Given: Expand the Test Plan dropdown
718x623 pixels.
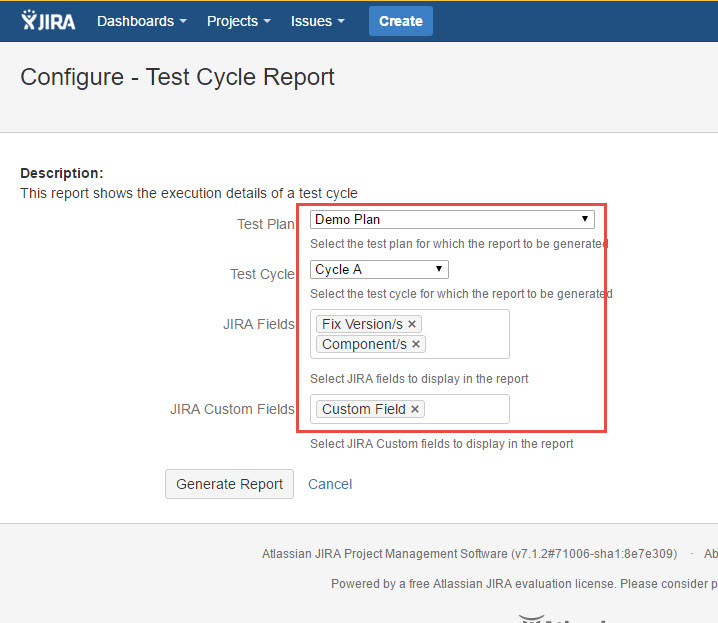Looking at the screenshot, I should click(452, 219).
